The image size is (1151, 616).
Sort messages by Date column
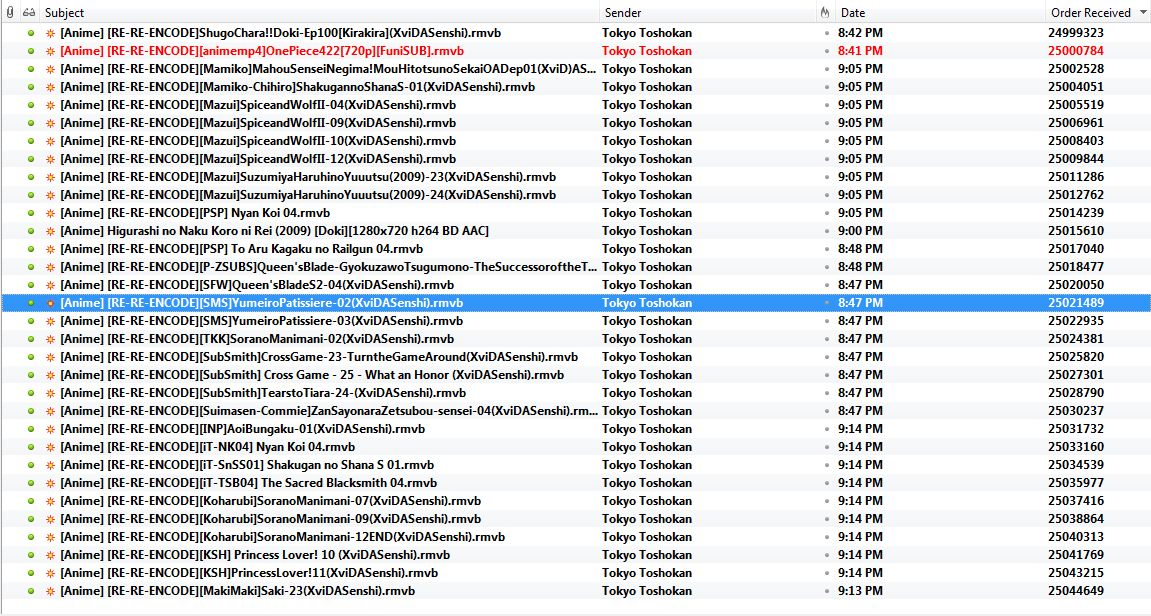pyautogui.click(x=853, y=12)
